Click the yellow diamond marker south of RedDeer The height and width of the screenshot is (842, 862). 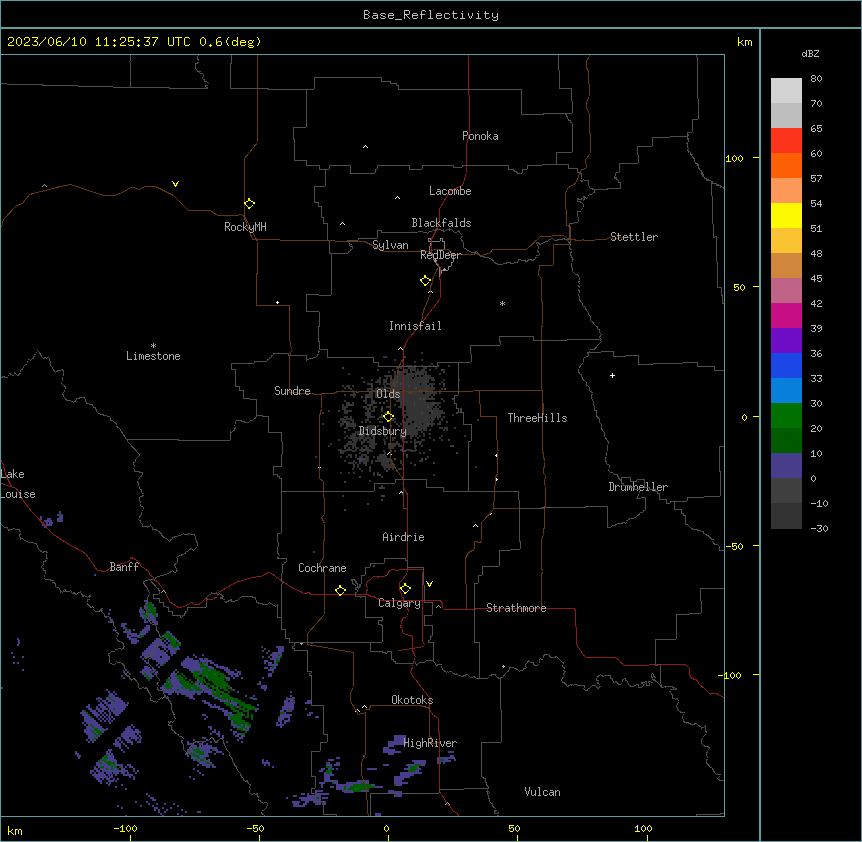426,281
